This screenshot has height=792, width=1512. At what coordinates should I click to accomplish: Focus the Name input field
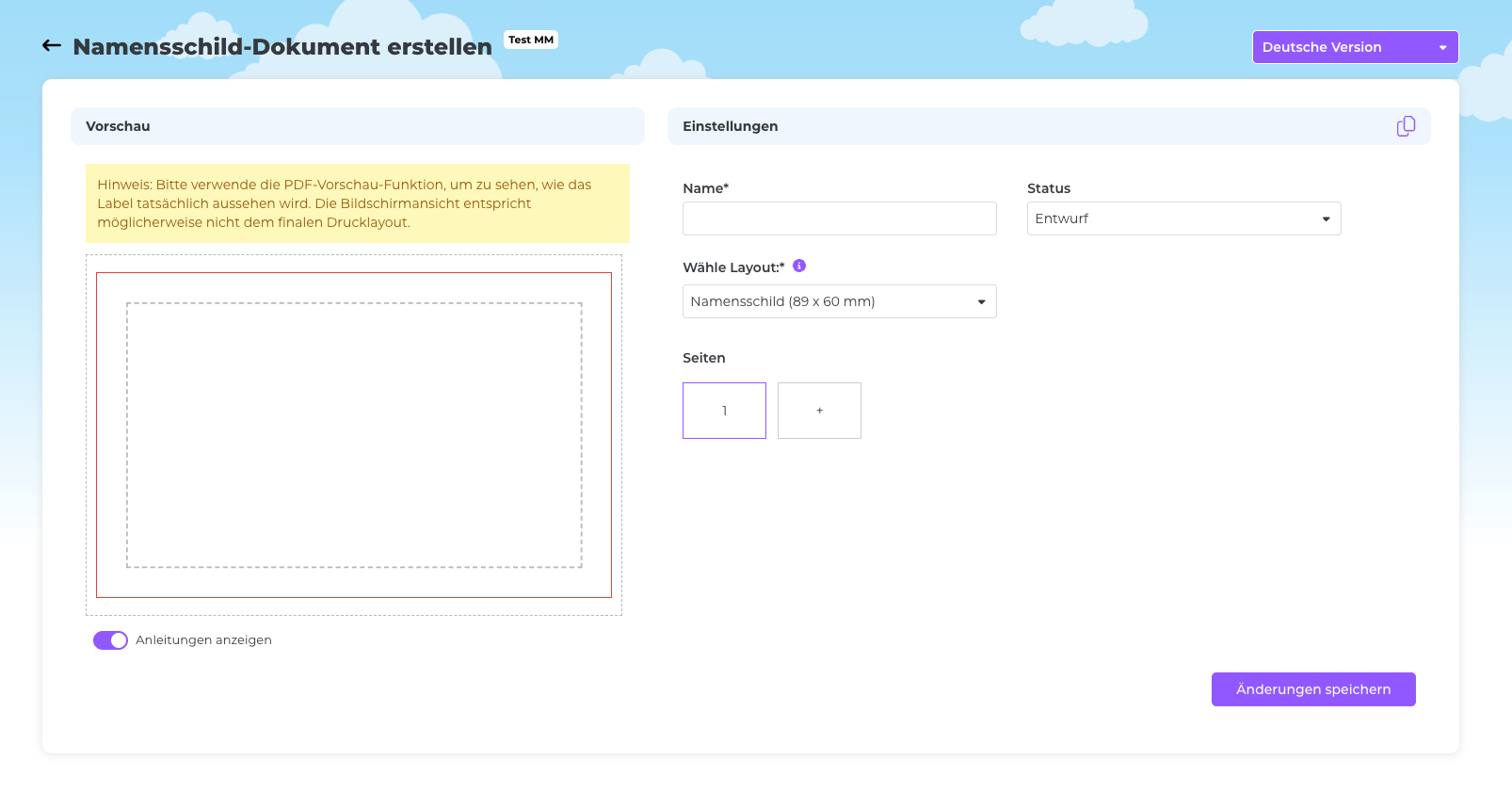839,218
